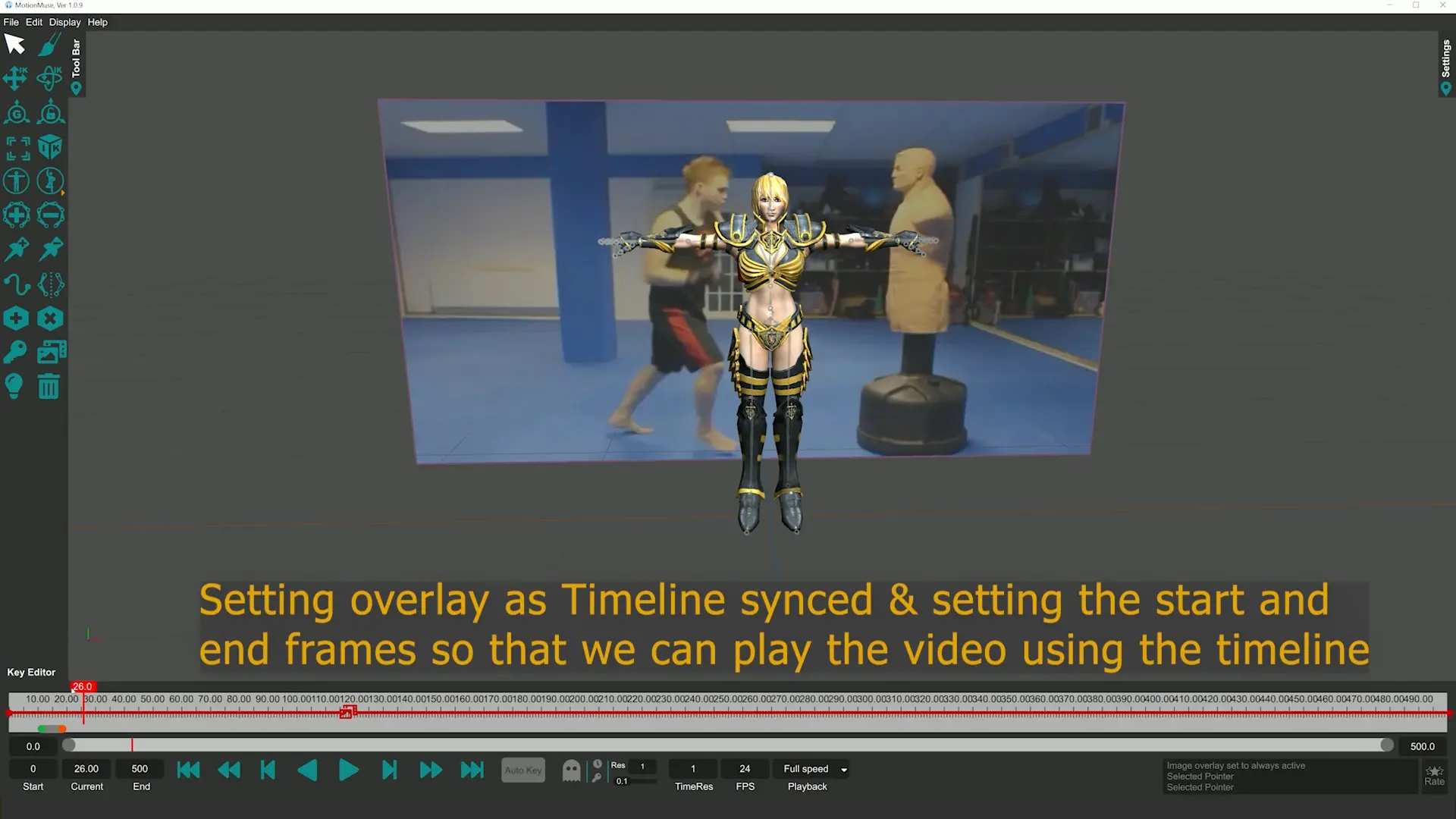
Task: Click the frame selection brackets icon
Action: coord(17,148)
